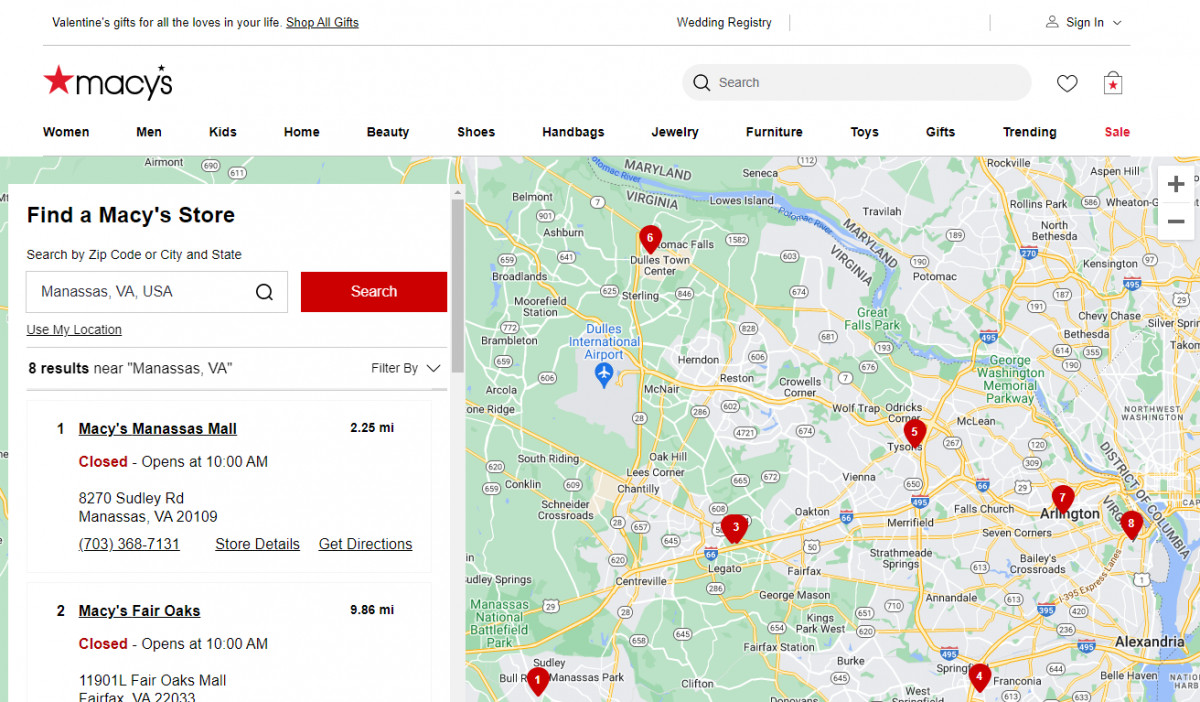Open the Sale menu
This screenshot has height=702, width=1200.
pos(1117,132)
